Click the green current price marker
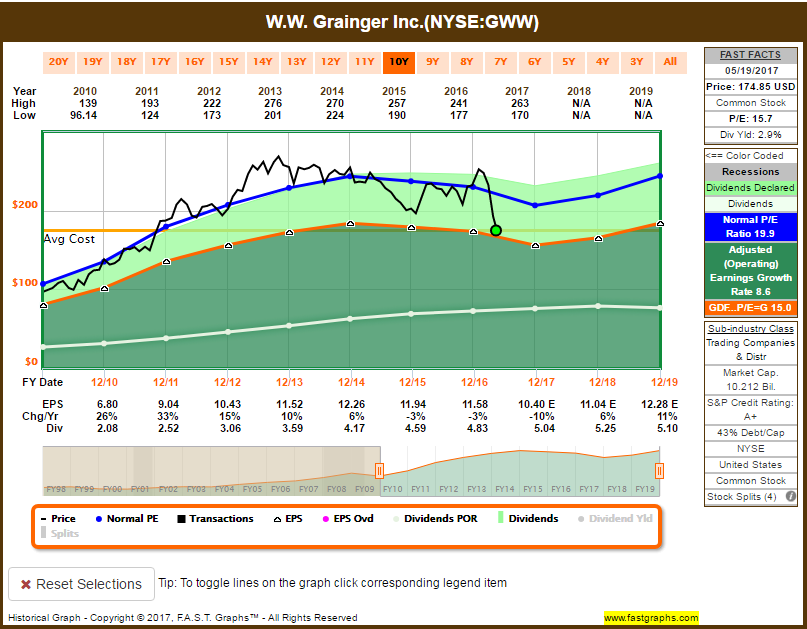Screen dimensions: 807x629 point(496,231)
